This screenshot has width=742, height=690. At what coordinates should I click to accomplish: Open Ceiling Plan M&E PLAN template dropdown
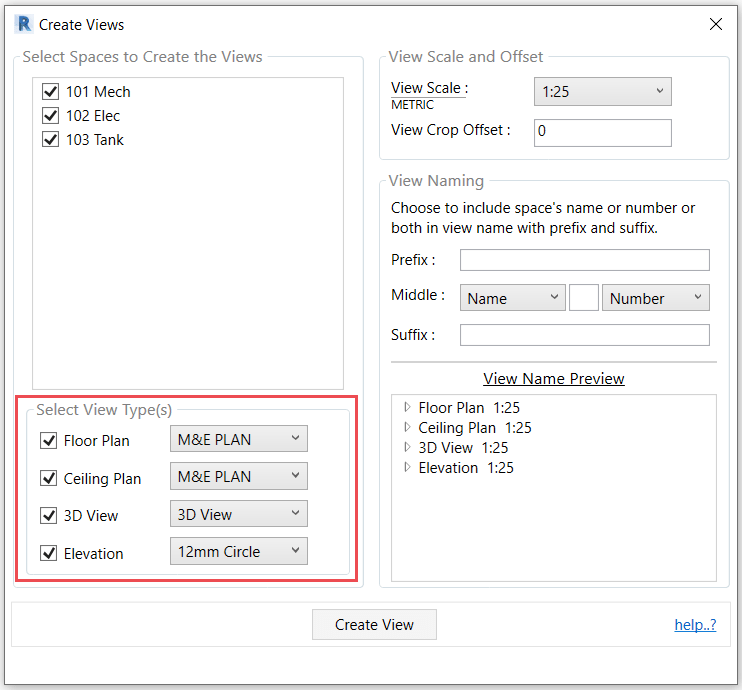pyautogui.click(x=238, y=477)
